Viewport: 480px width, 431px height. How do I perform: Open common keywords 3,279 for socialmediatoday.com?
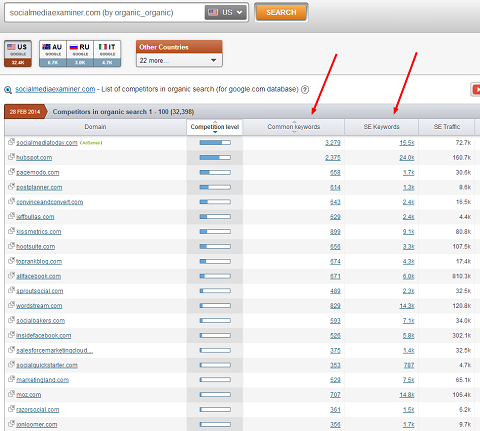(x=333, y=143)
